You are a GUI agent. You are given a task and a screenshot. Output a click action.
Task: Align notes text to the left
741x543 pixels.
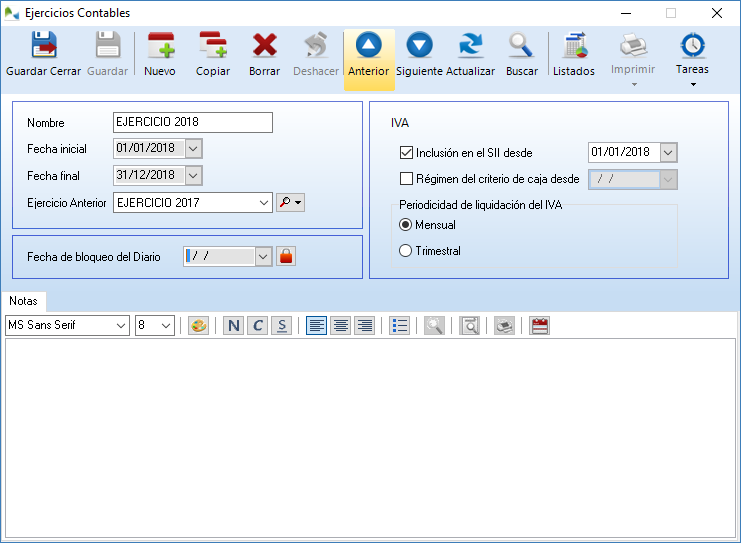pos(317,326)
